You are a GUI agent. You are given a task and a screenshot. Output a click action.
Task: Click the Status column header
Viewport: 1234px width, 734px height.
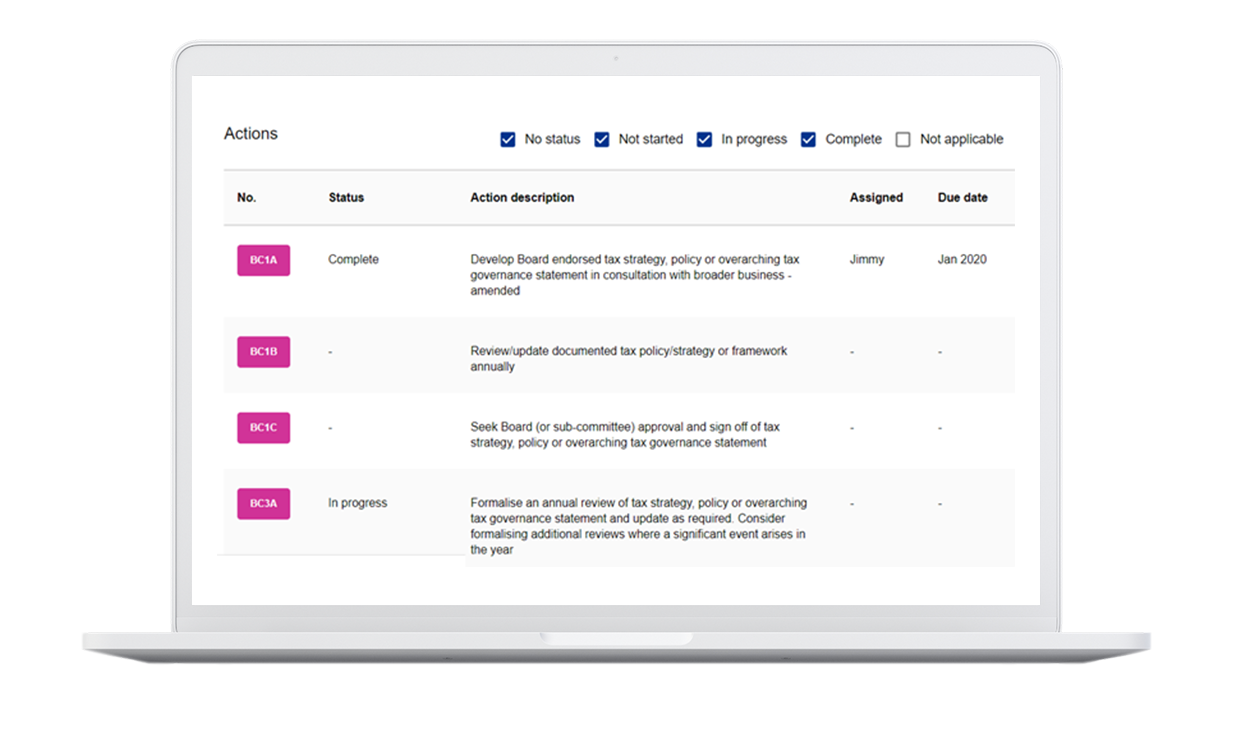pyautogui.click(x=346, y=198)
